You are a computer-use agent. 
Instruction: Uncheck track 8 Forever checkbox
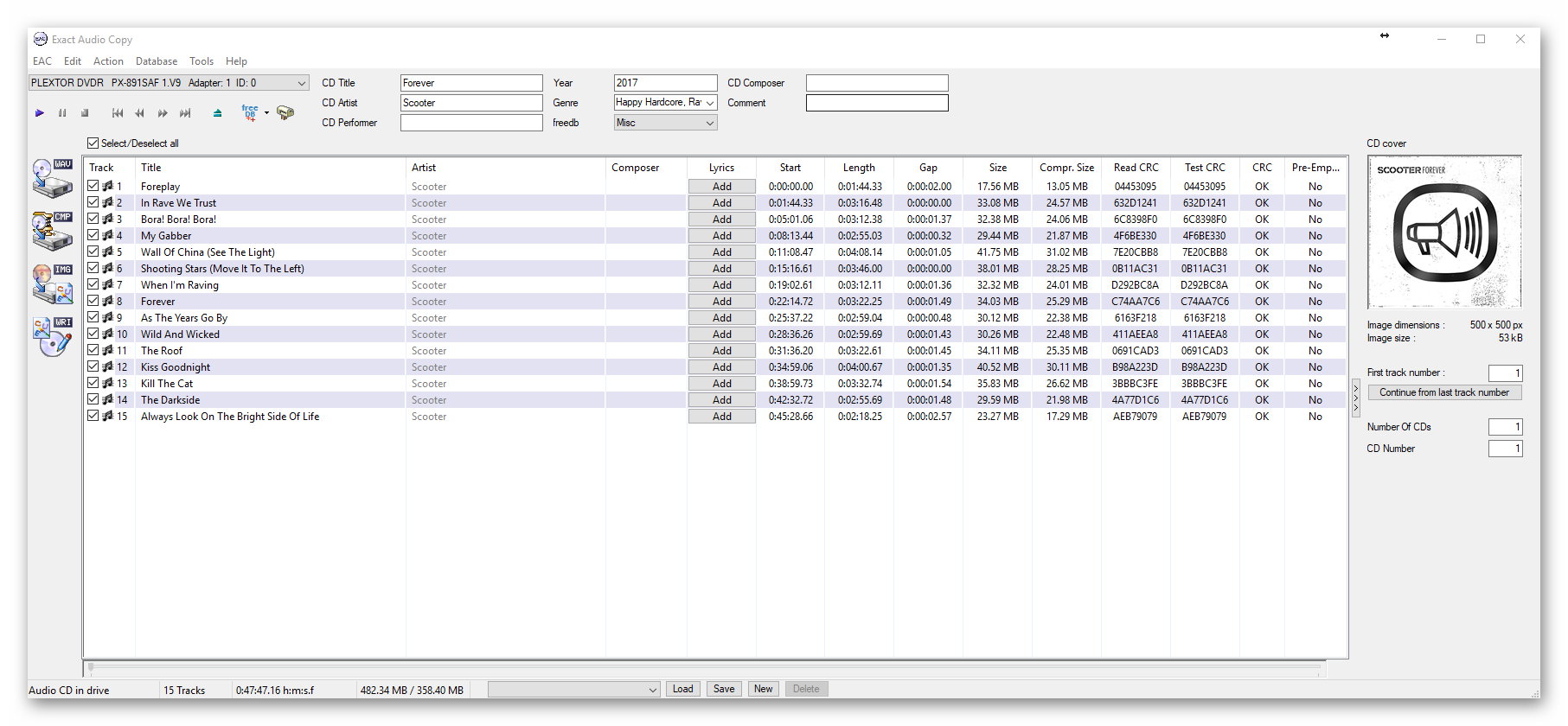click(93, 301)
